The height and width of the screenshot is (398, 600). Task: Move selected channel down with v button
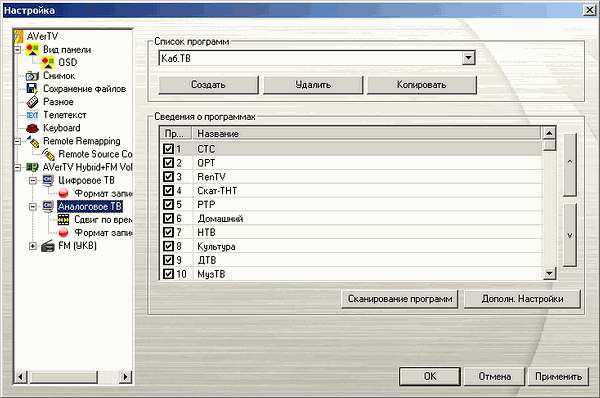point(569,235)
